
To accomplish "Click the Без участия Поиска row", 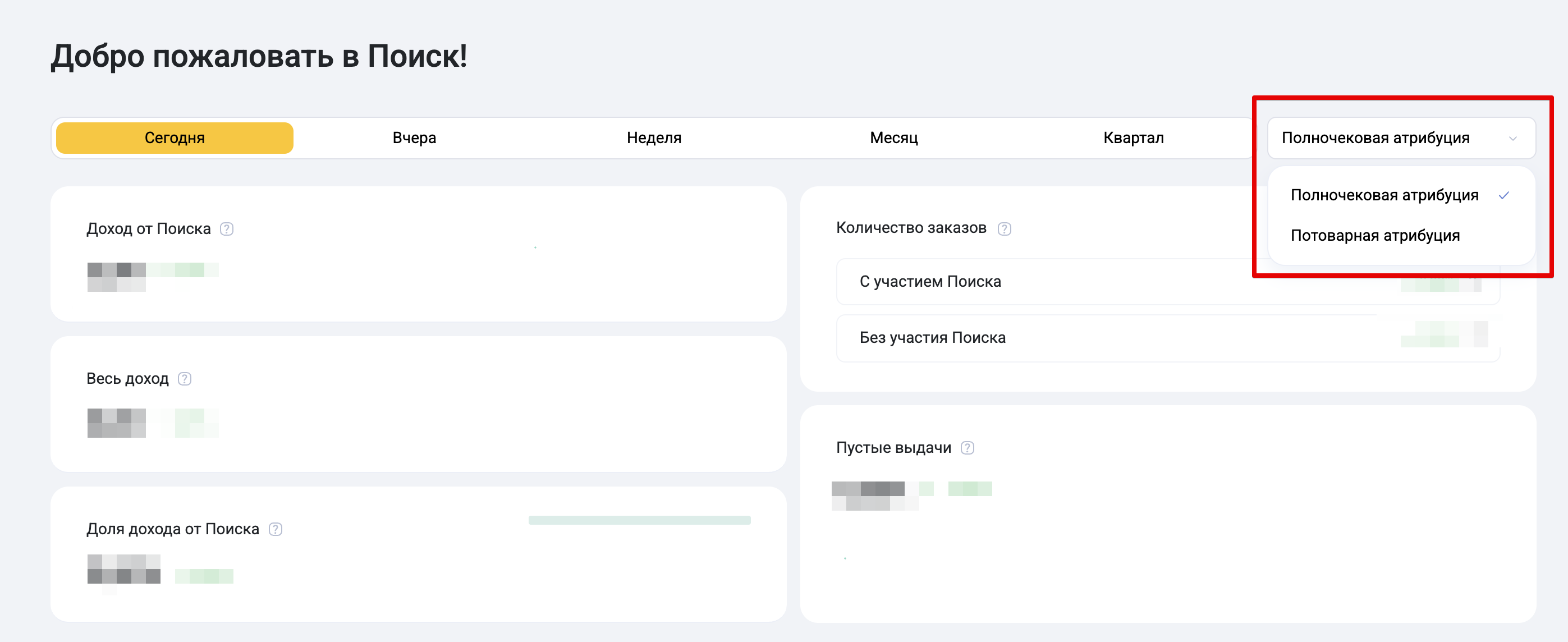I will click(x=1035, y=338).
